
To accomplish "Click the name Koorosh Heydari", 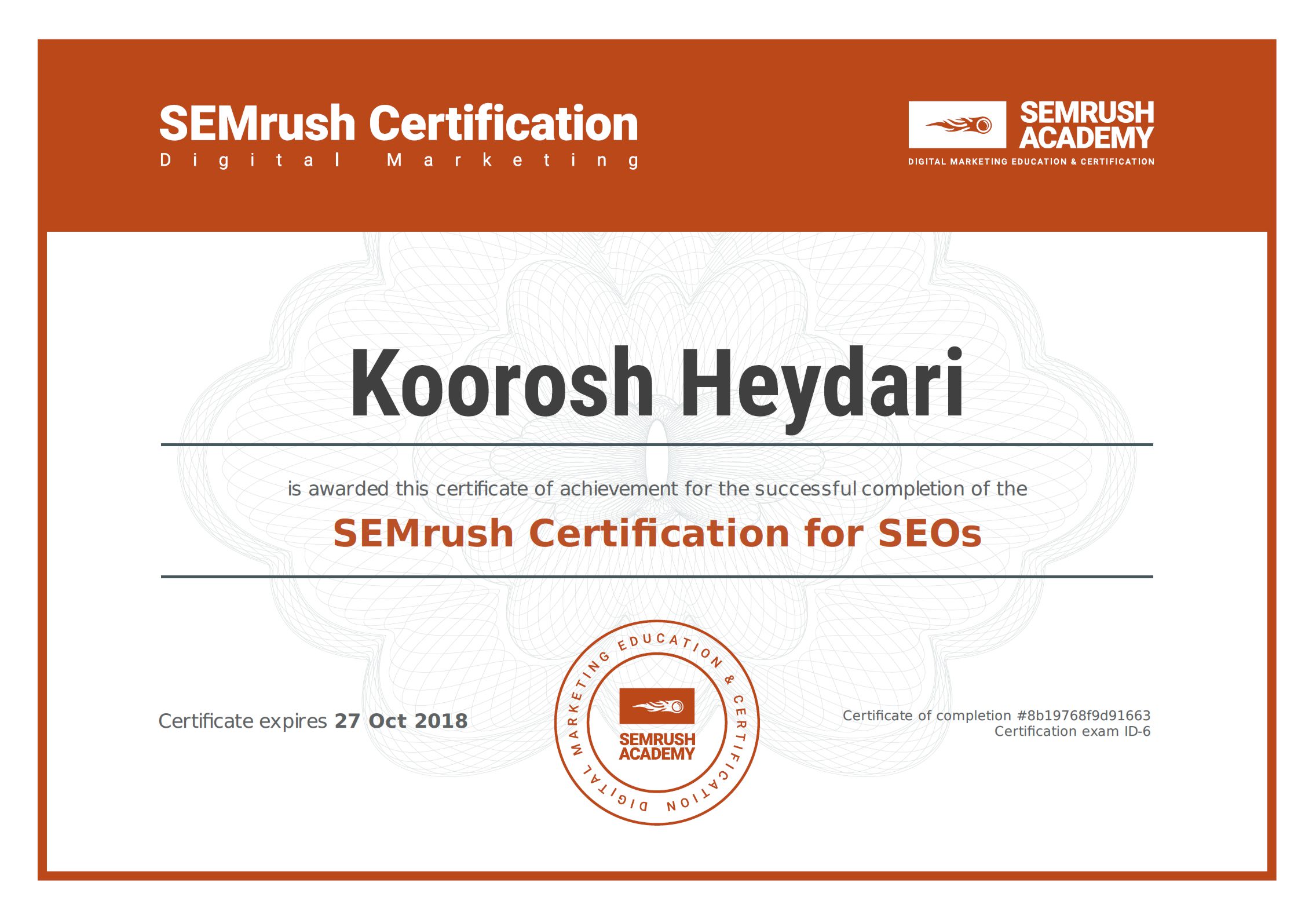I will point(656,383).
